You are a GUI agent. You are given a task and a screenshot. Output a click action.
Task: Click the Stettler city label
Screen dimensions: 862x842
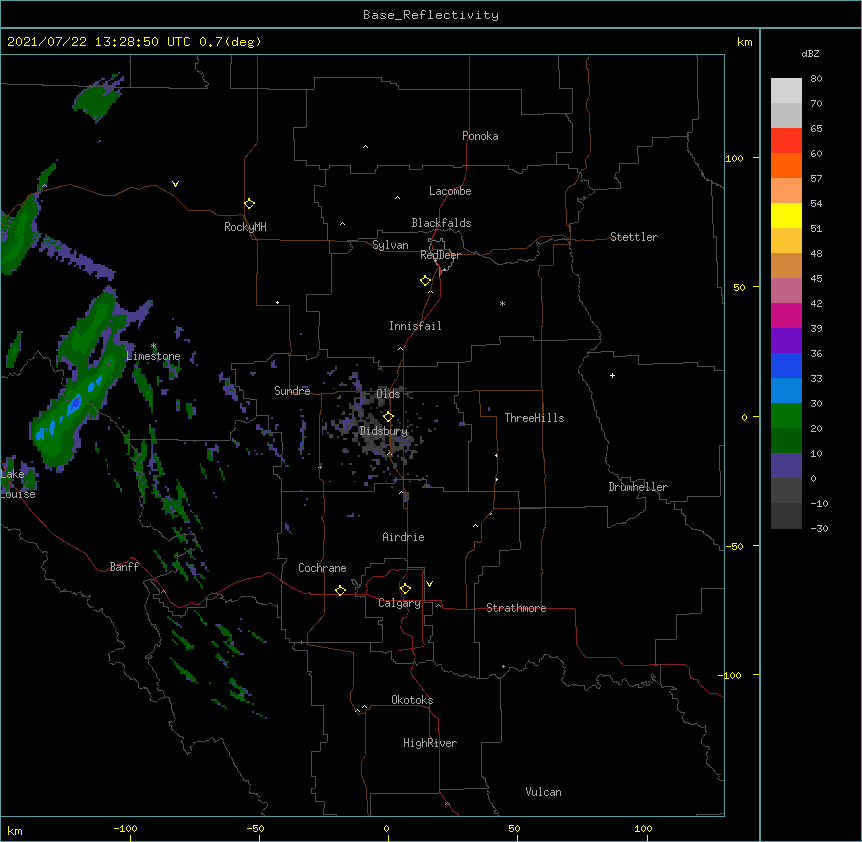(634, 237)
